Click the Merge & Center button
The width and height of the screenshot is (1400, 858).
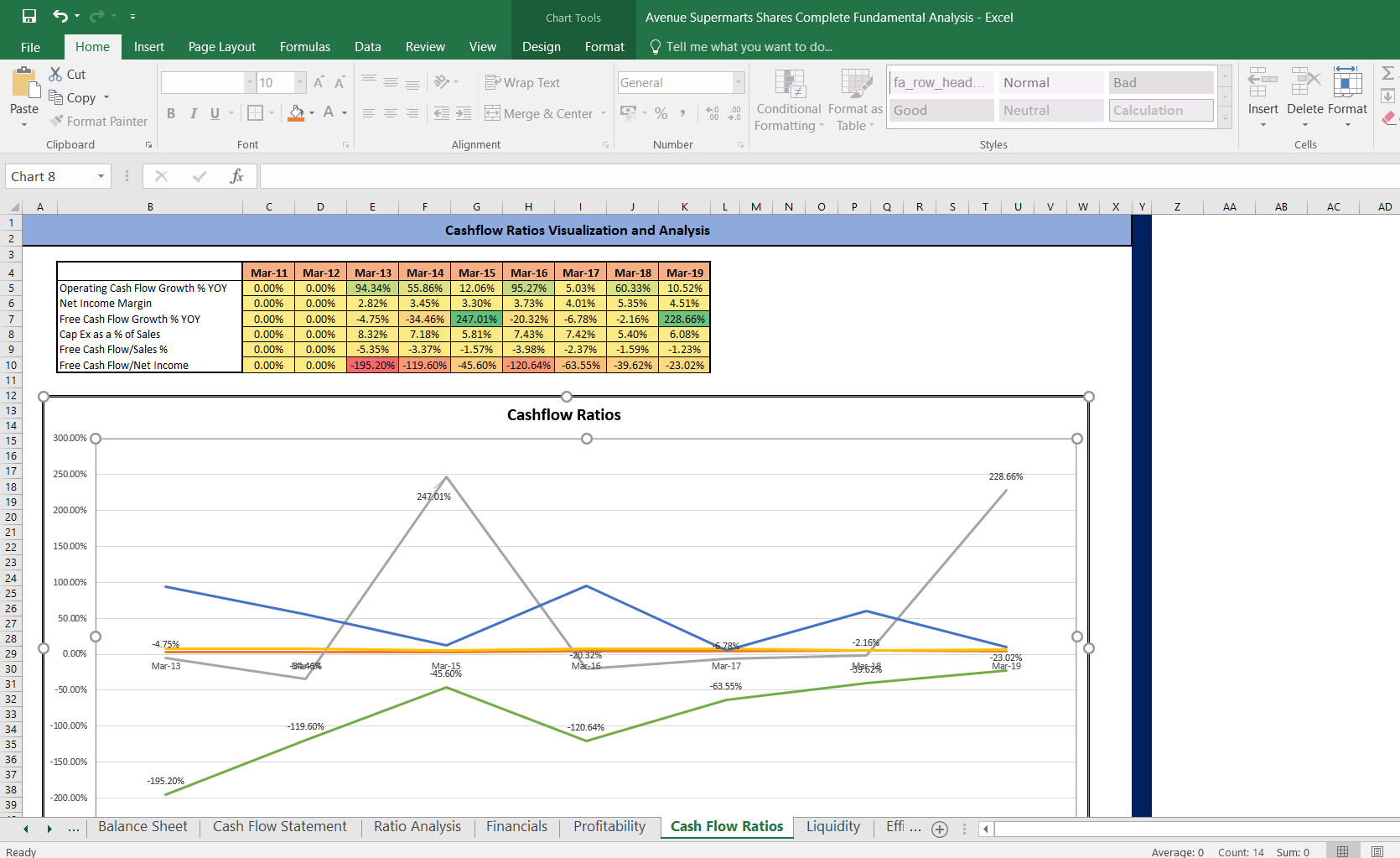click(x=539, y=113)
